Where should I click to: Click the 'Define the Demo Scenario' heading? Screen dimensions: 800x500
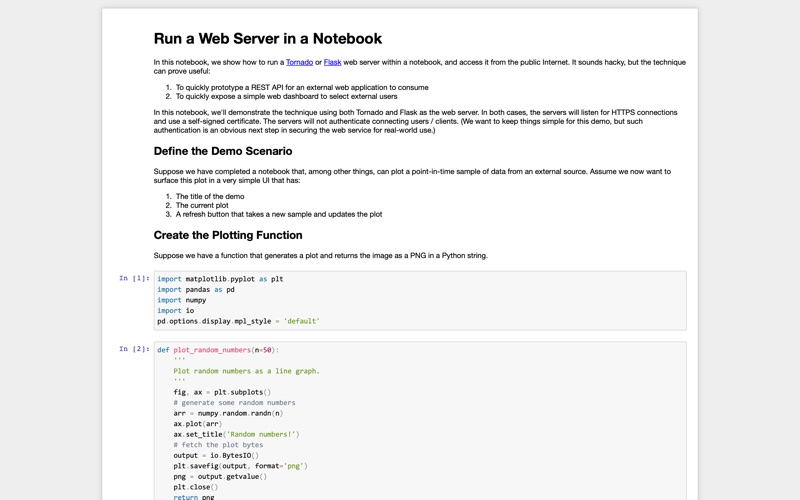222,151
